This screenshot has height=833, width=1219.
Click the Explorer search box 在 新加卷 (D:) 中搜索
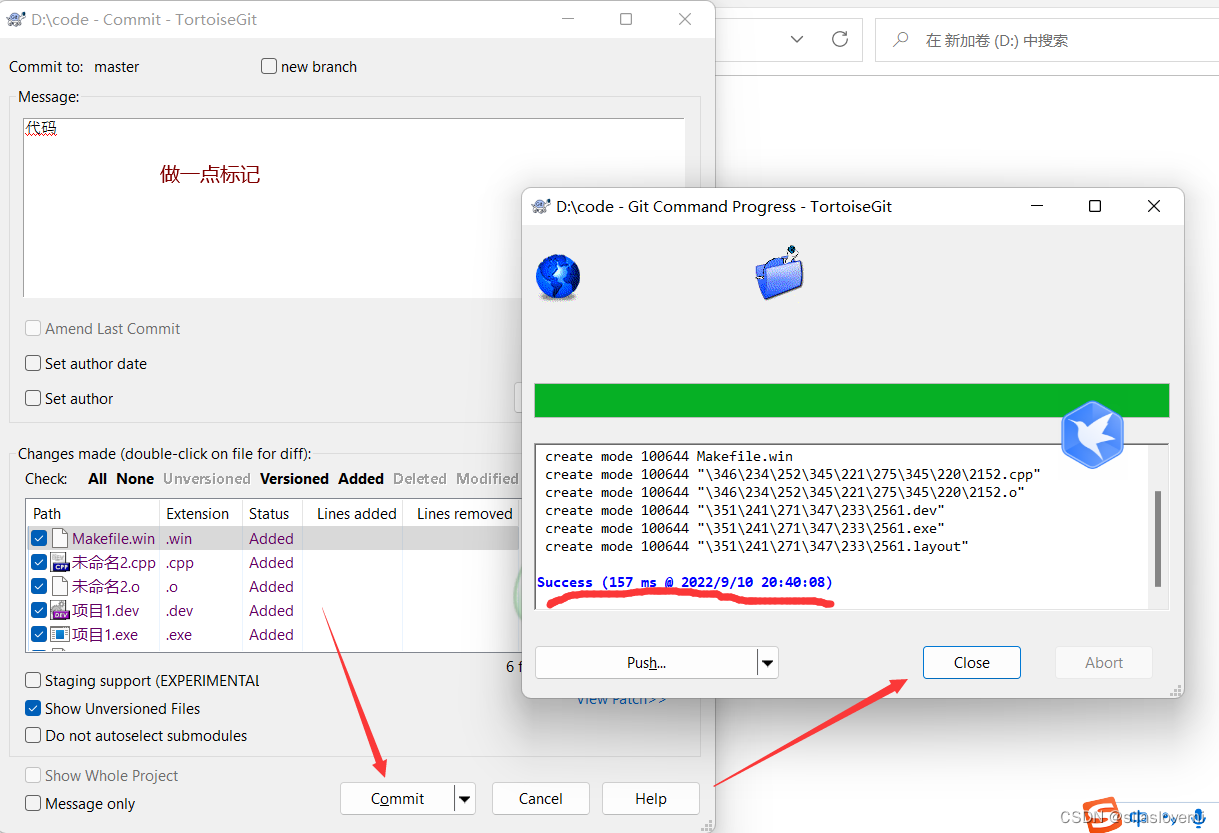click(x=1045, y=40)
